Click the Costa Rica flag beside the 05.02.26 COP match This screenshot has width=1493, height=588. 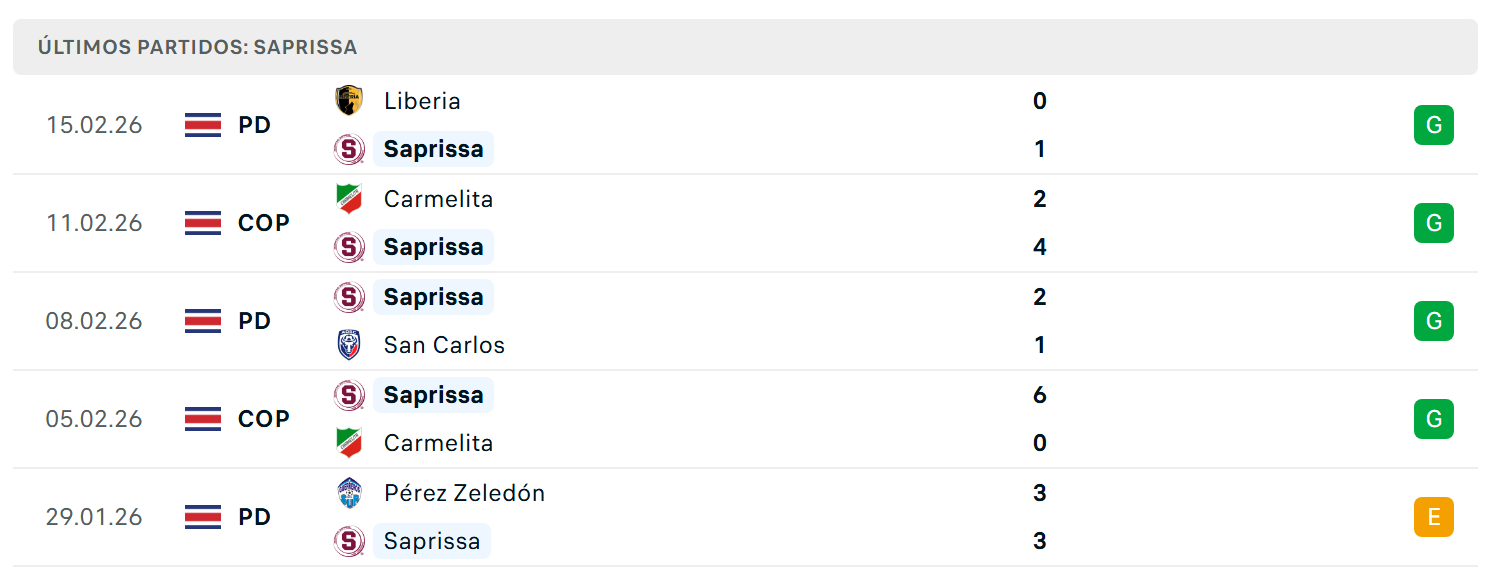coord(203,419)
